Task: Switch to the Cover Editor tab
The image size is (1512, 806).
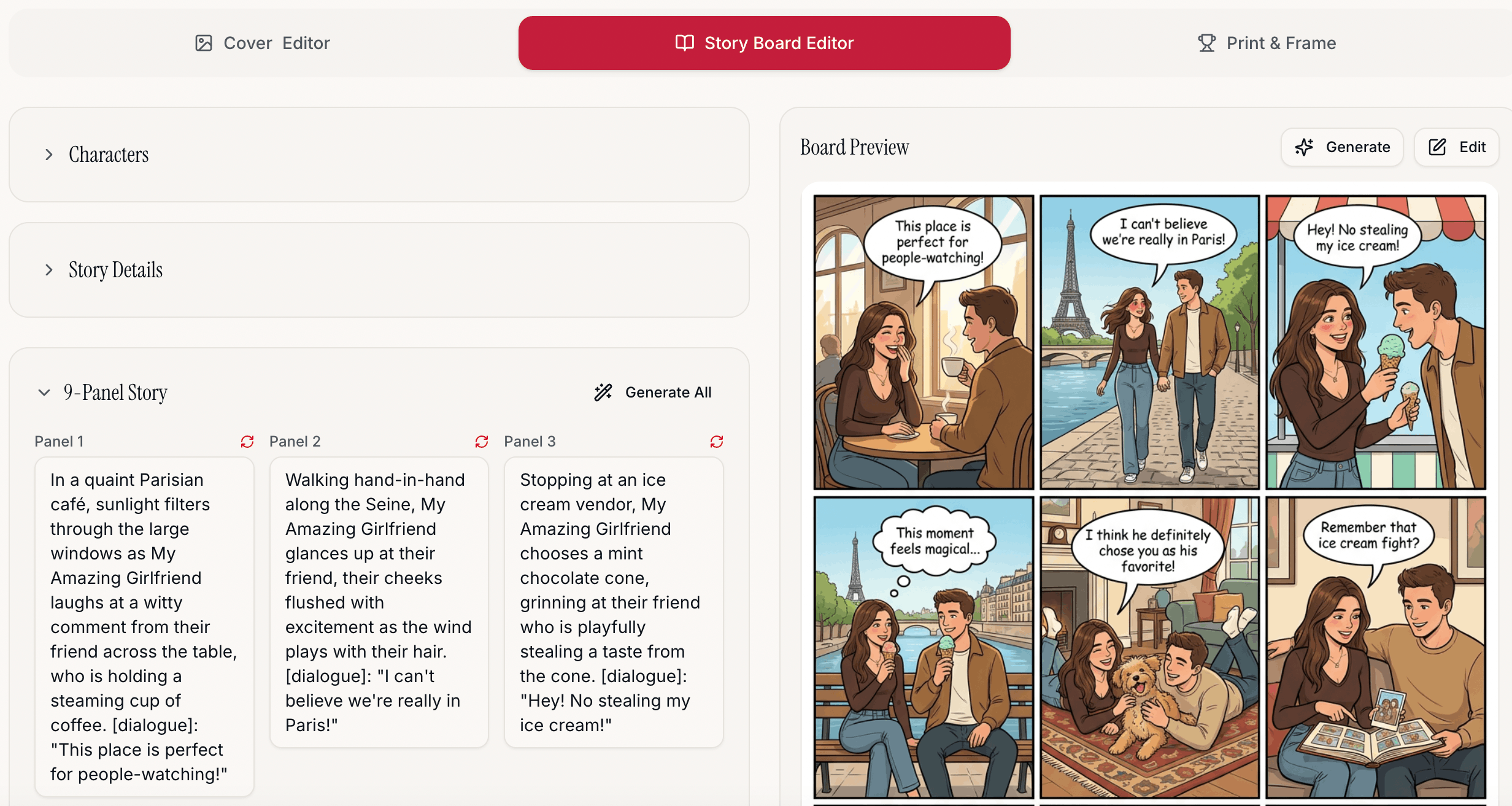Action: click(x=263, y=43)
